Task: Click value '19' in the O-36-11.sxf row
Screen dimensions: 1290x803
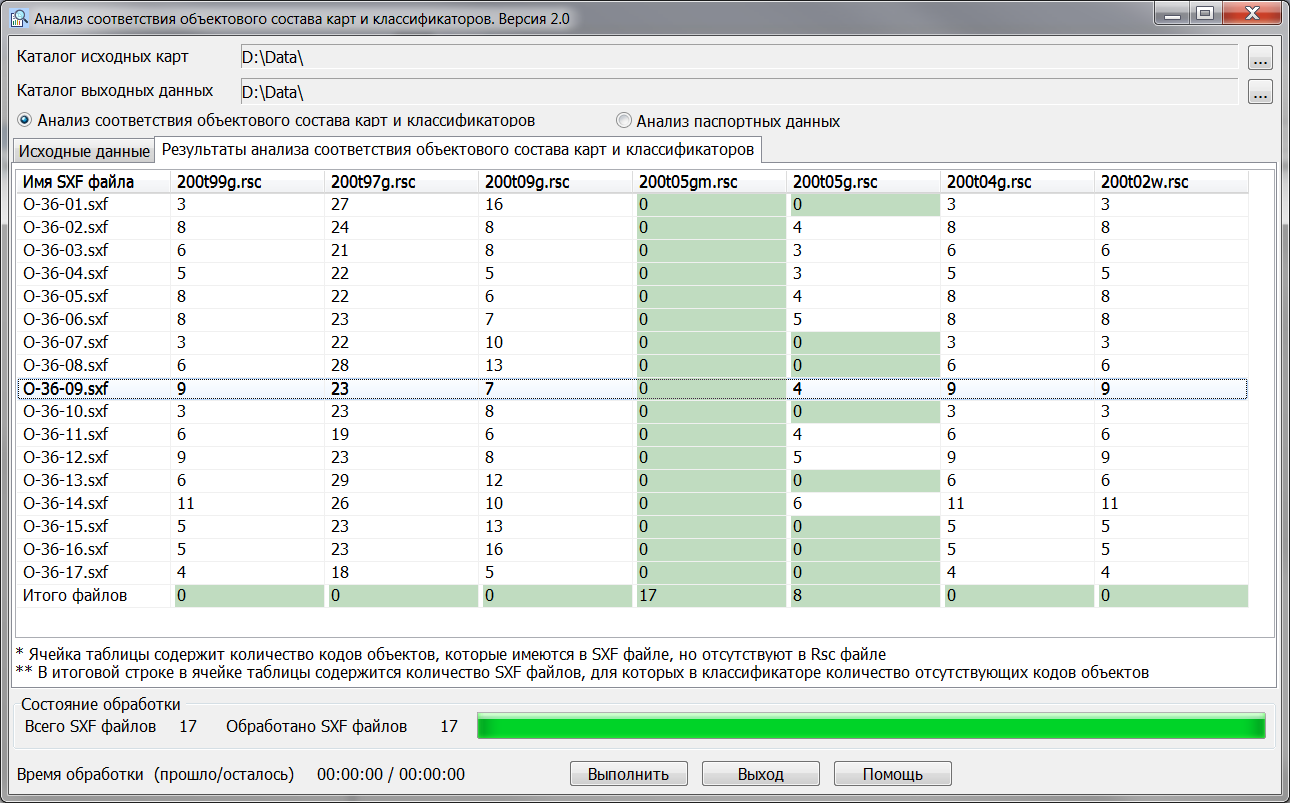Action: tap(339, 434)
